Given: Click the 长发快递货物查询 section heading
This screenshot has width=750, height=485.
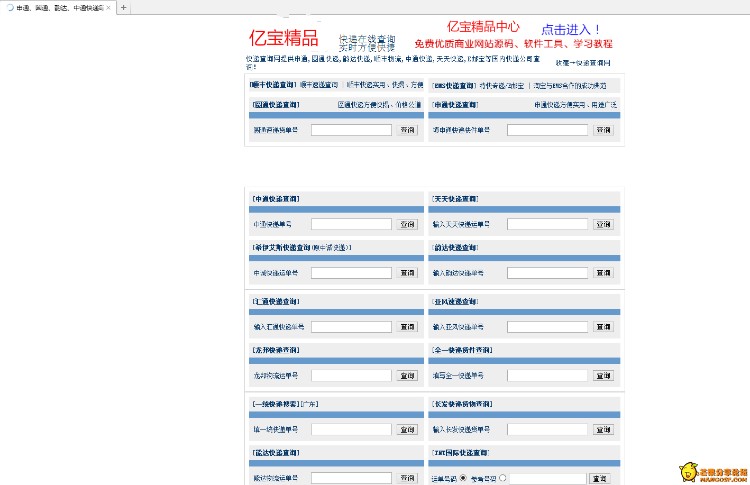Looking at the screenshot, I should tap(462, 404).
